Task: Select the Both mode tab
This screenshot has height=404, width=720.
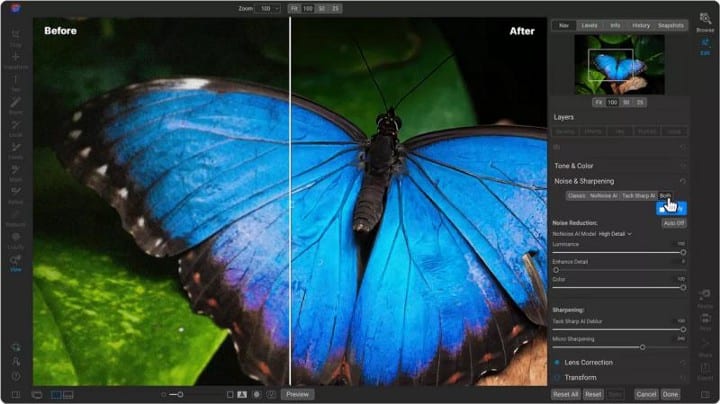Action: click(x=665, y=196)
